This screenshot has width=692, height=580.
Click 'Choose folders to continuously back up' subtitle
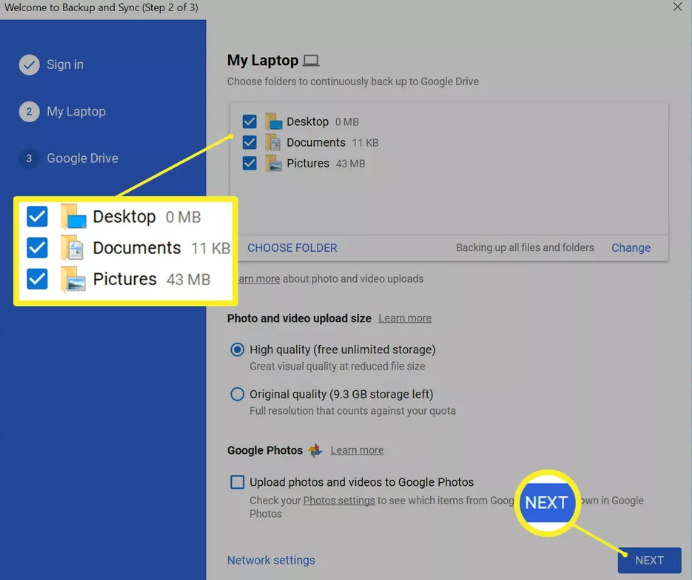click(x=353, y=82)
